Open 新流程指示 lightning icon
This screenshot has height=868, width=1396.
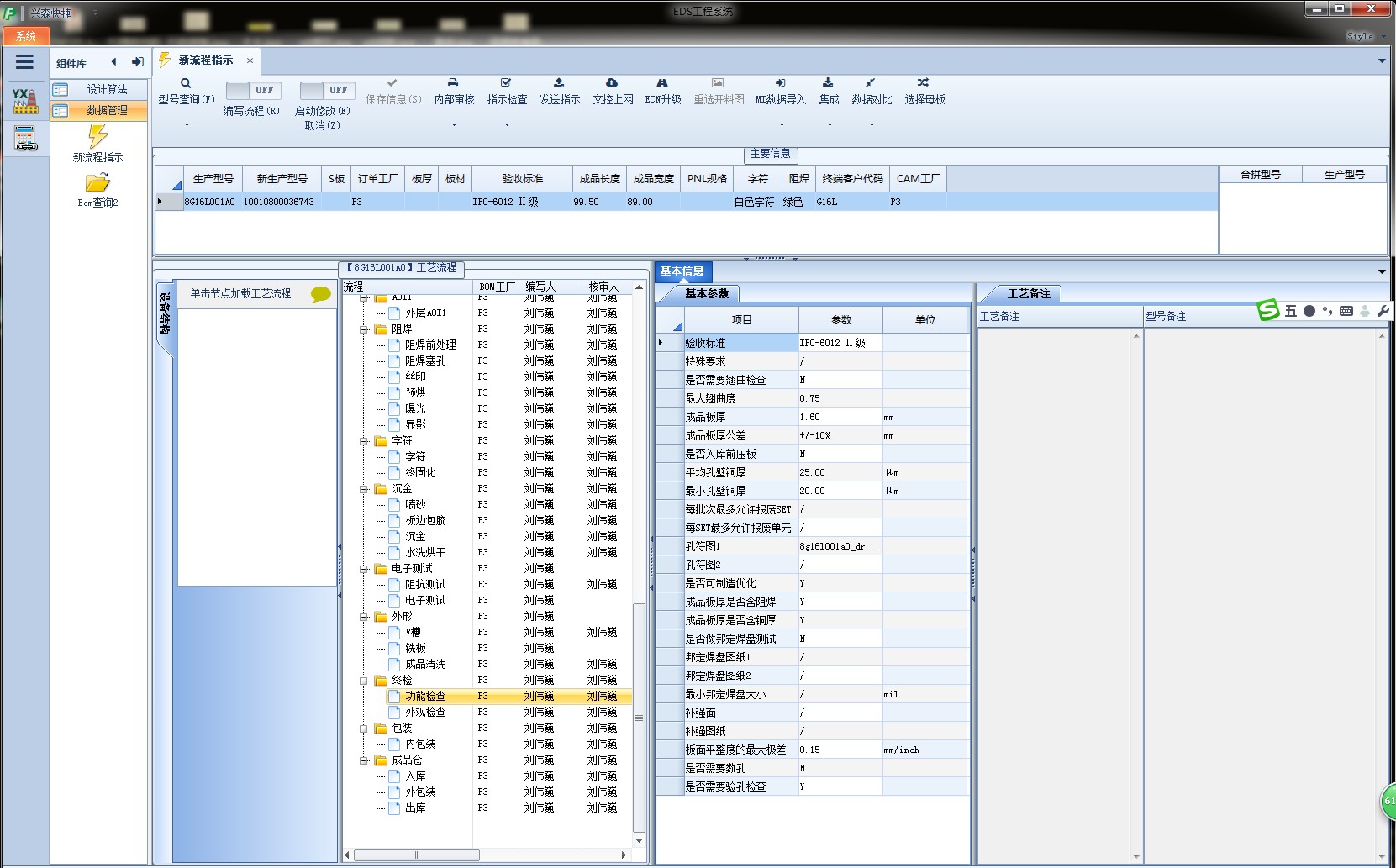click(x=97, y=136)
